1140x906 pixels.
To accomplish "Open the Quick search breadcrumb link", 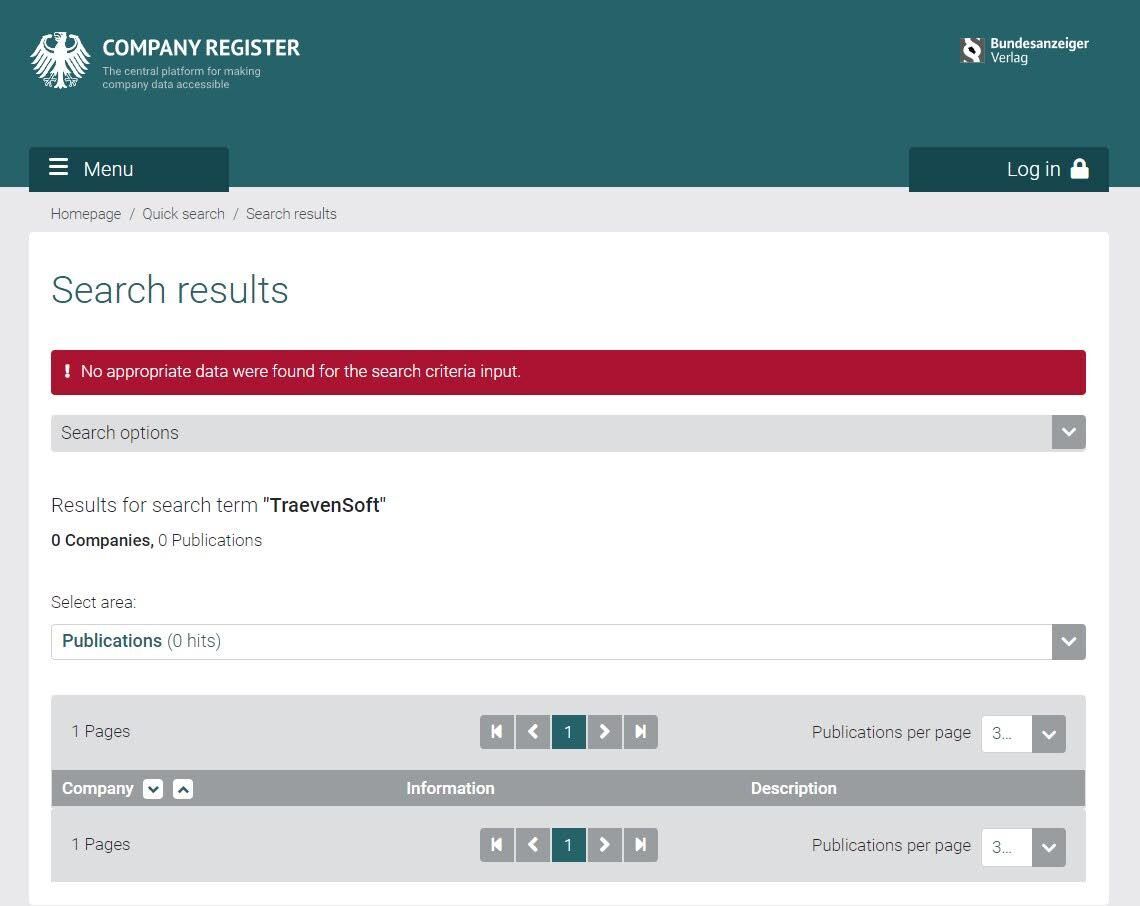I will (183, 214).
